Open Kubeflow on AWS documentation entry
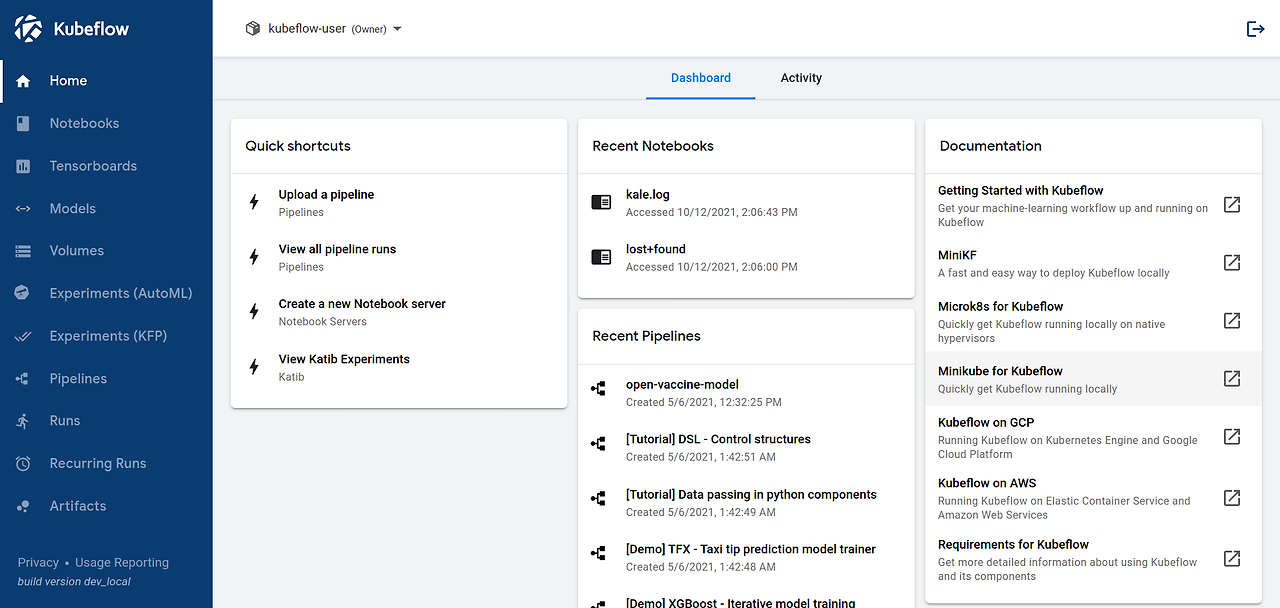 (x=1093, y=498)
